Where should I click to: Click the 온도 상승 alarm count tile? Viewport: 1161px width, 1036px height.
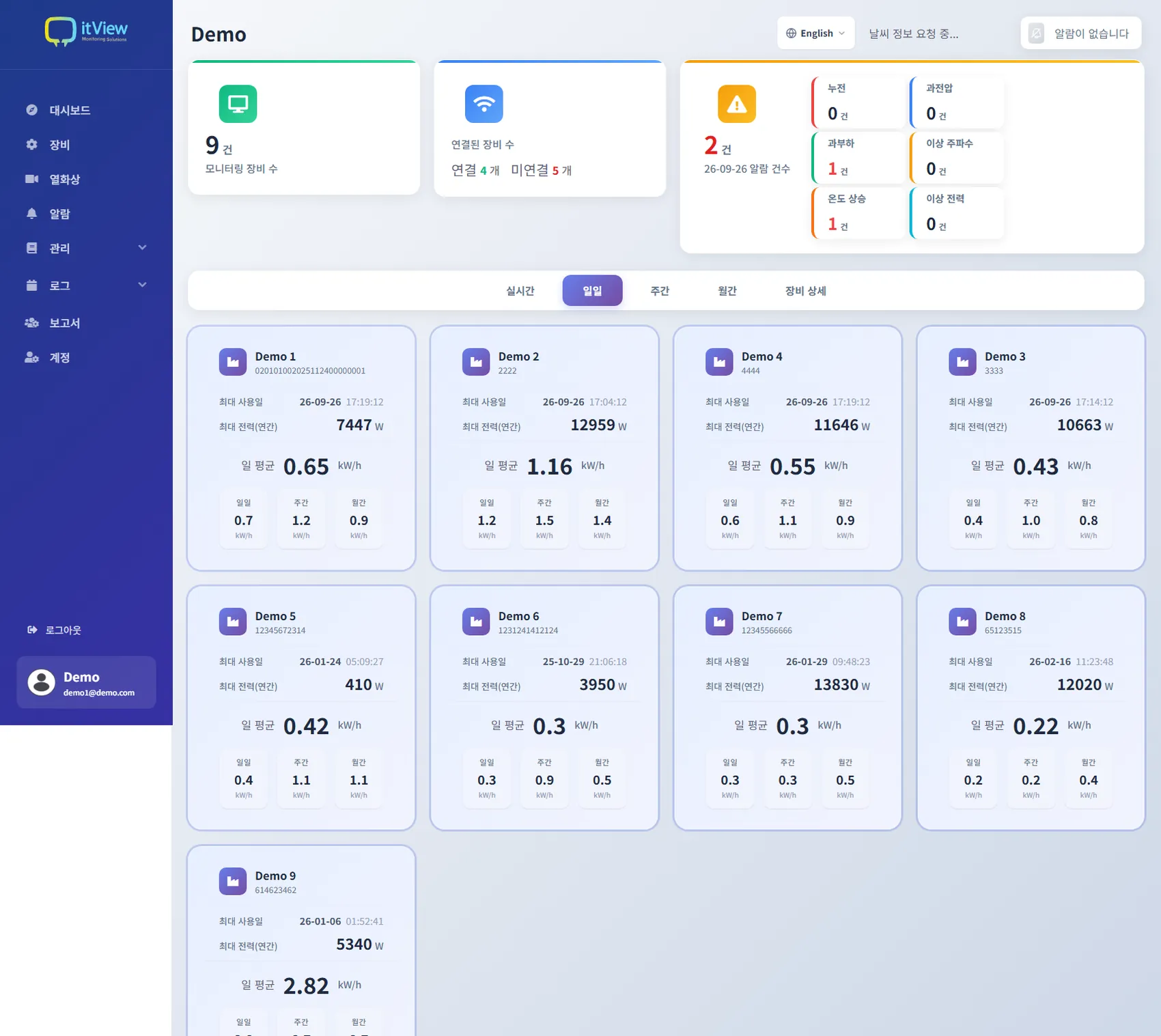(858, 212)
